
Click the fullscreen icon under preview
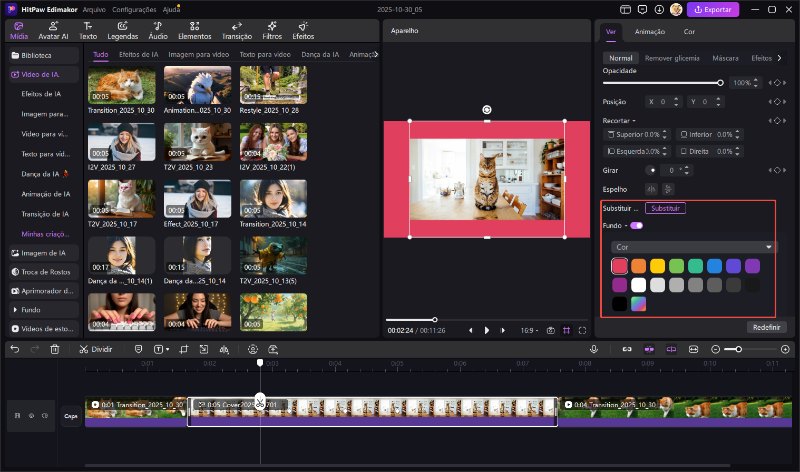[x=582, y=331]
